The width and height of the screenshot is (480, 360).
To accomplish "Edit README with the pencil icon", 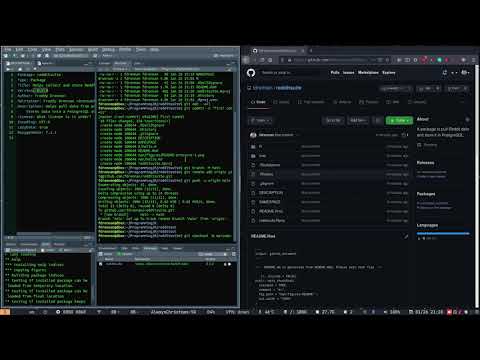I will click(406, 236).
